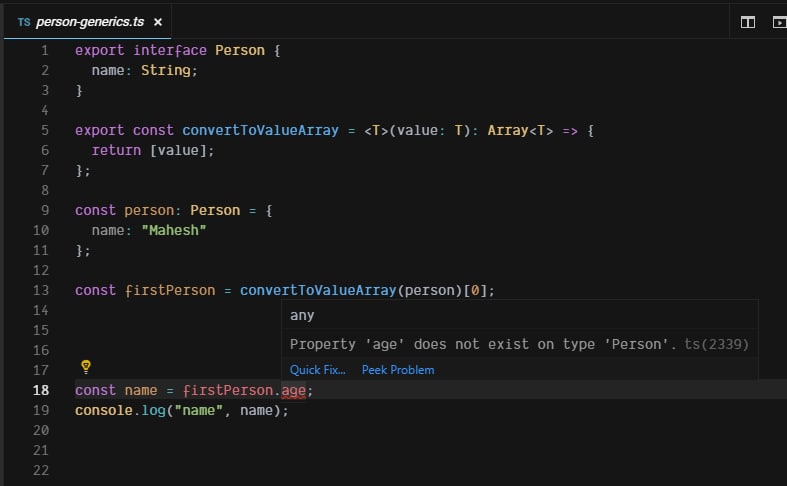Viewport: 787px width, 486px height.
Task: Click the console.log statement on line 19
Action: [182, 411]
